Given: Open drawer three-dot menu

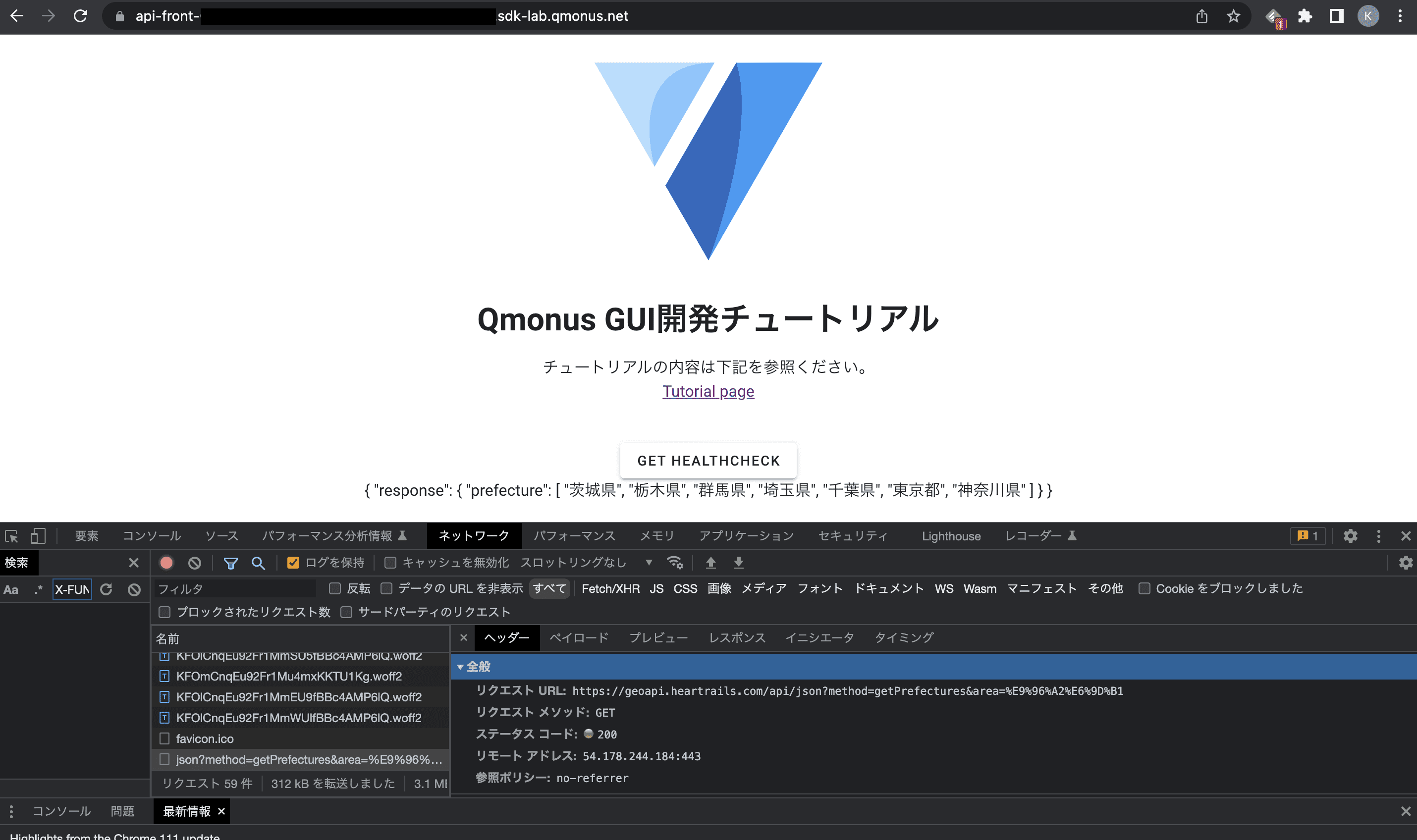Looking at the screenshot, I should point(11,812).
